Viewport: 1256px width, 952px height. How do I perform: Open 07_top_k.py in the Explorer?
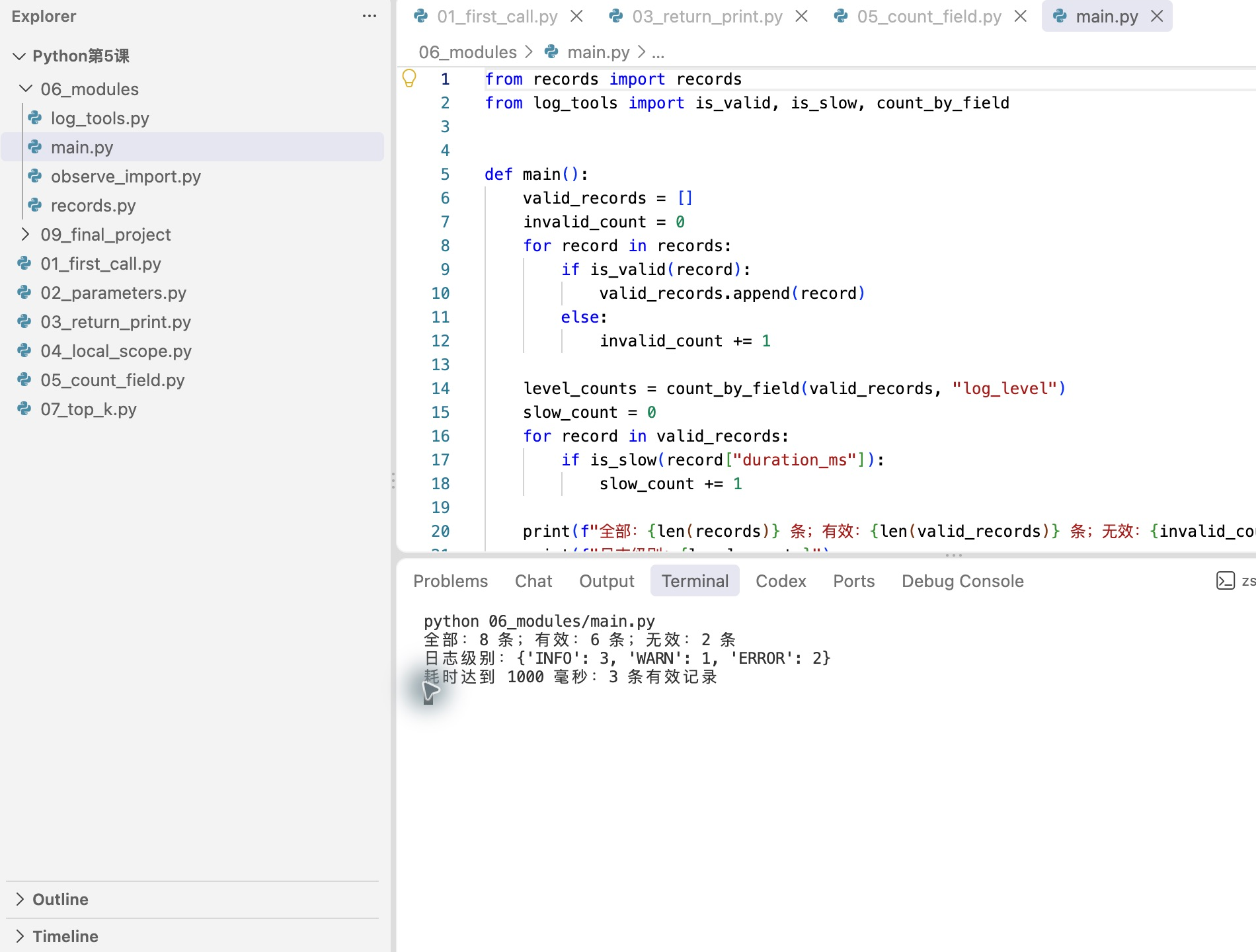(192, 409)
